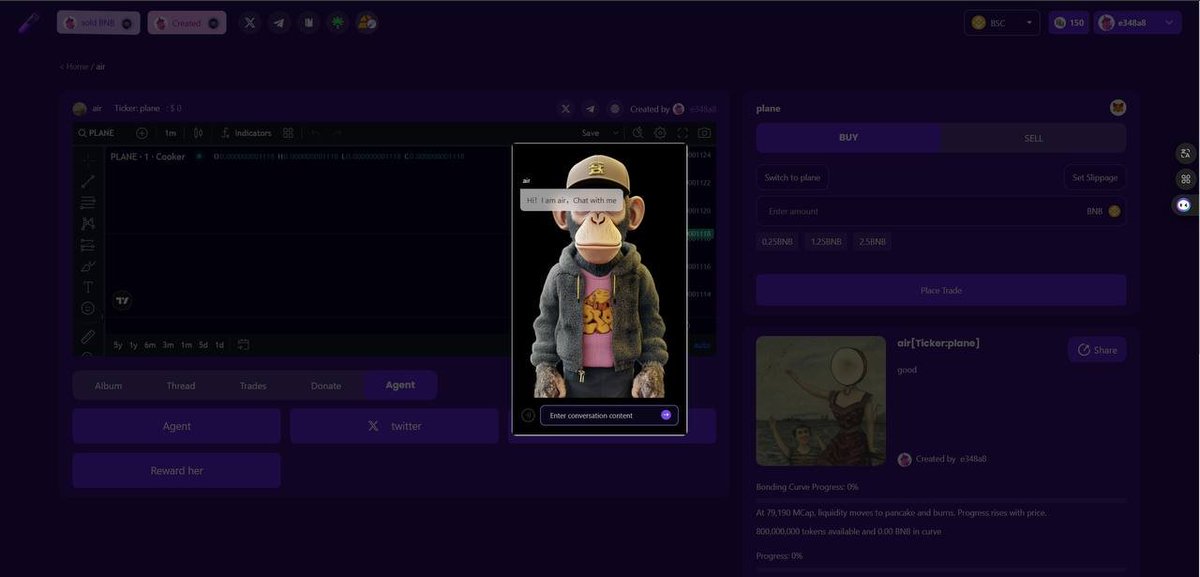Click the twitter button
Image resolution: width=1200 pixels, height=577 pixels.
pyautogui.click(x=394, y=426)
